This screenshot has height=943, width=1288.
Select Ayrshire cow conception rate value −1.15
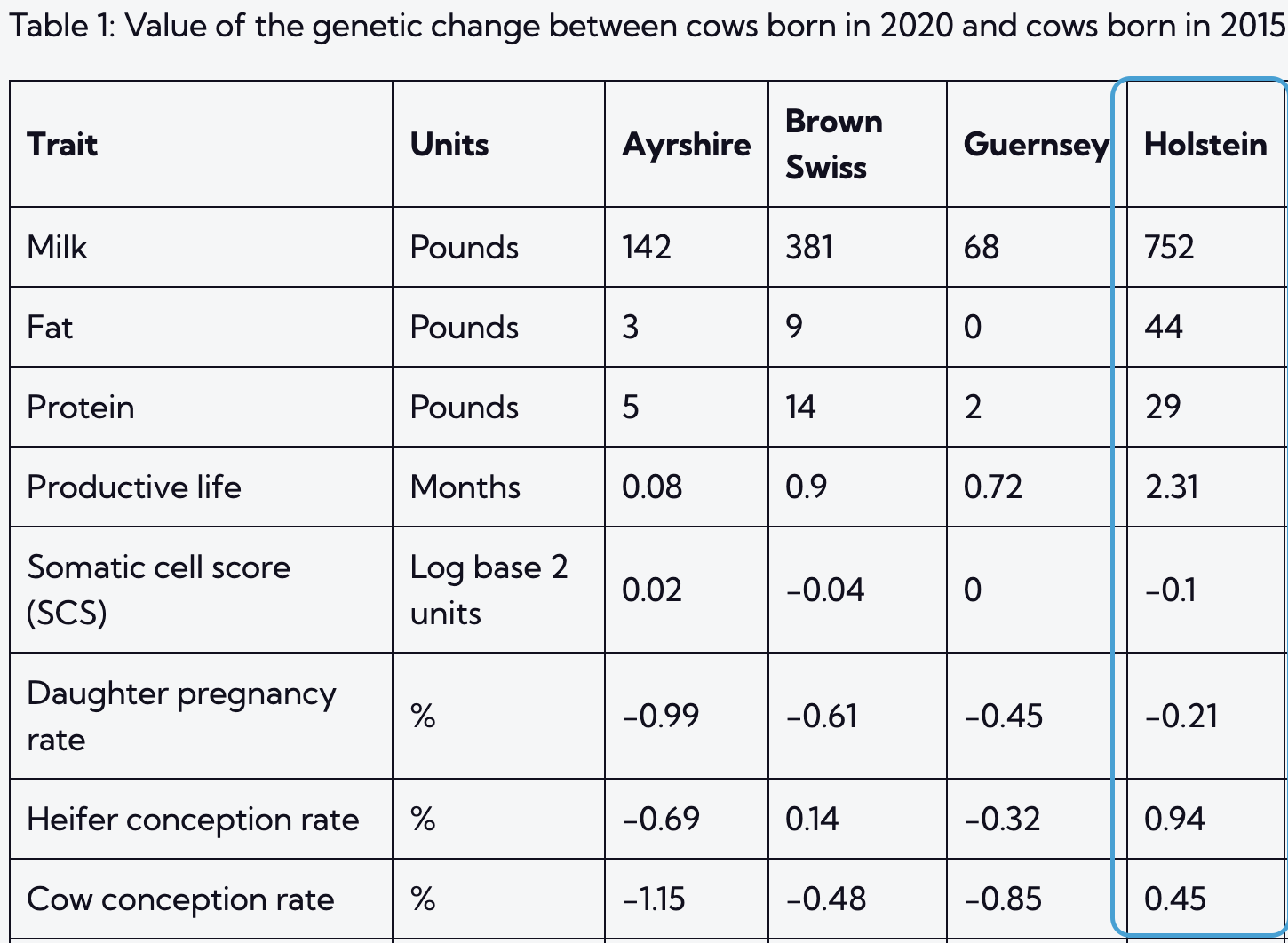[x=654, y=899]
